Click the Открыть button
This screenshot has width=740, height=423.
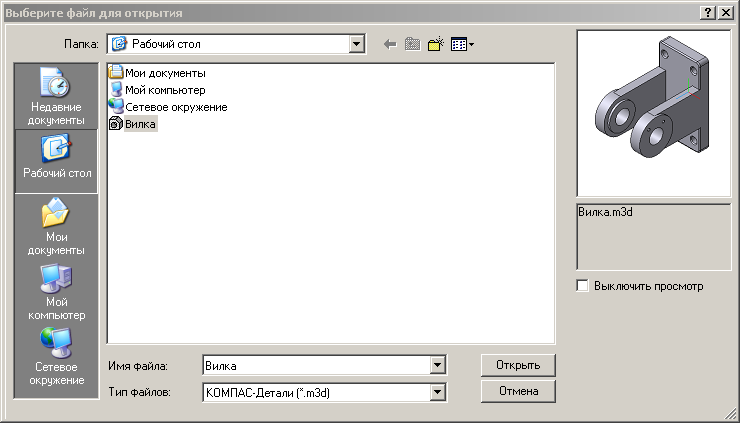point(518,365)
